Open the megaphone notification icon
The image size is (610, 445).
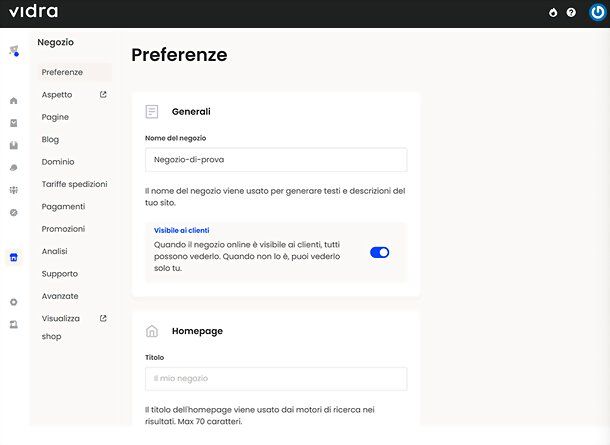tap(14, 51)
